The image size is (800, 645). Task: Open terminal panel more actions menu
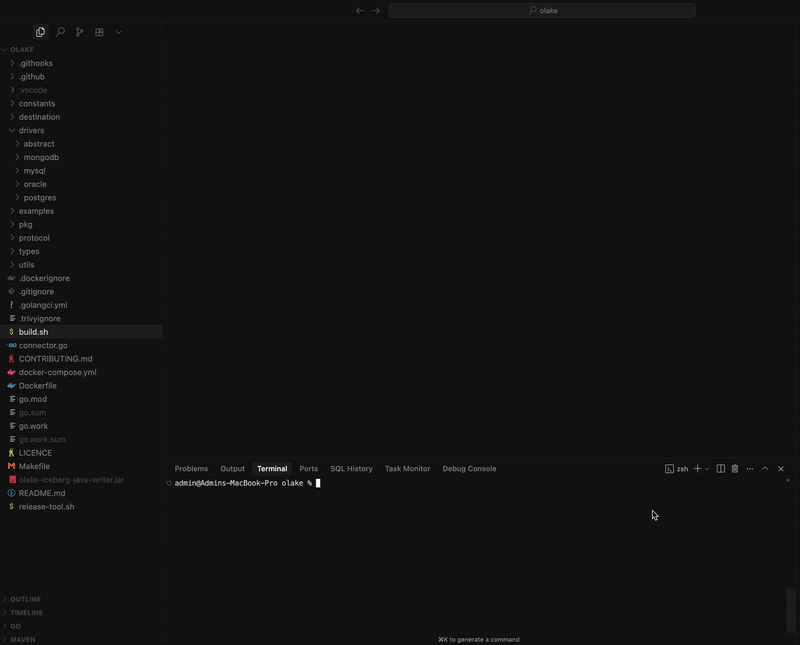point(750,468)
